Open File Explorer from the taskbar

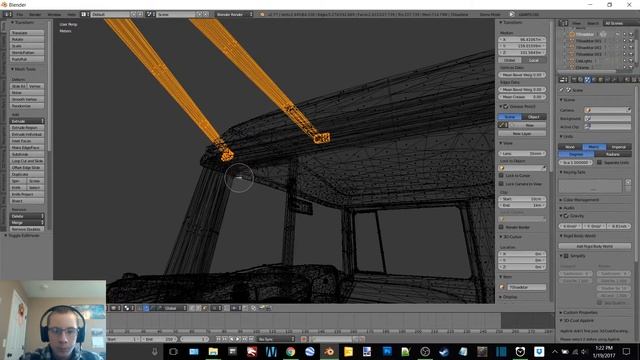click(x=213, y=351)
